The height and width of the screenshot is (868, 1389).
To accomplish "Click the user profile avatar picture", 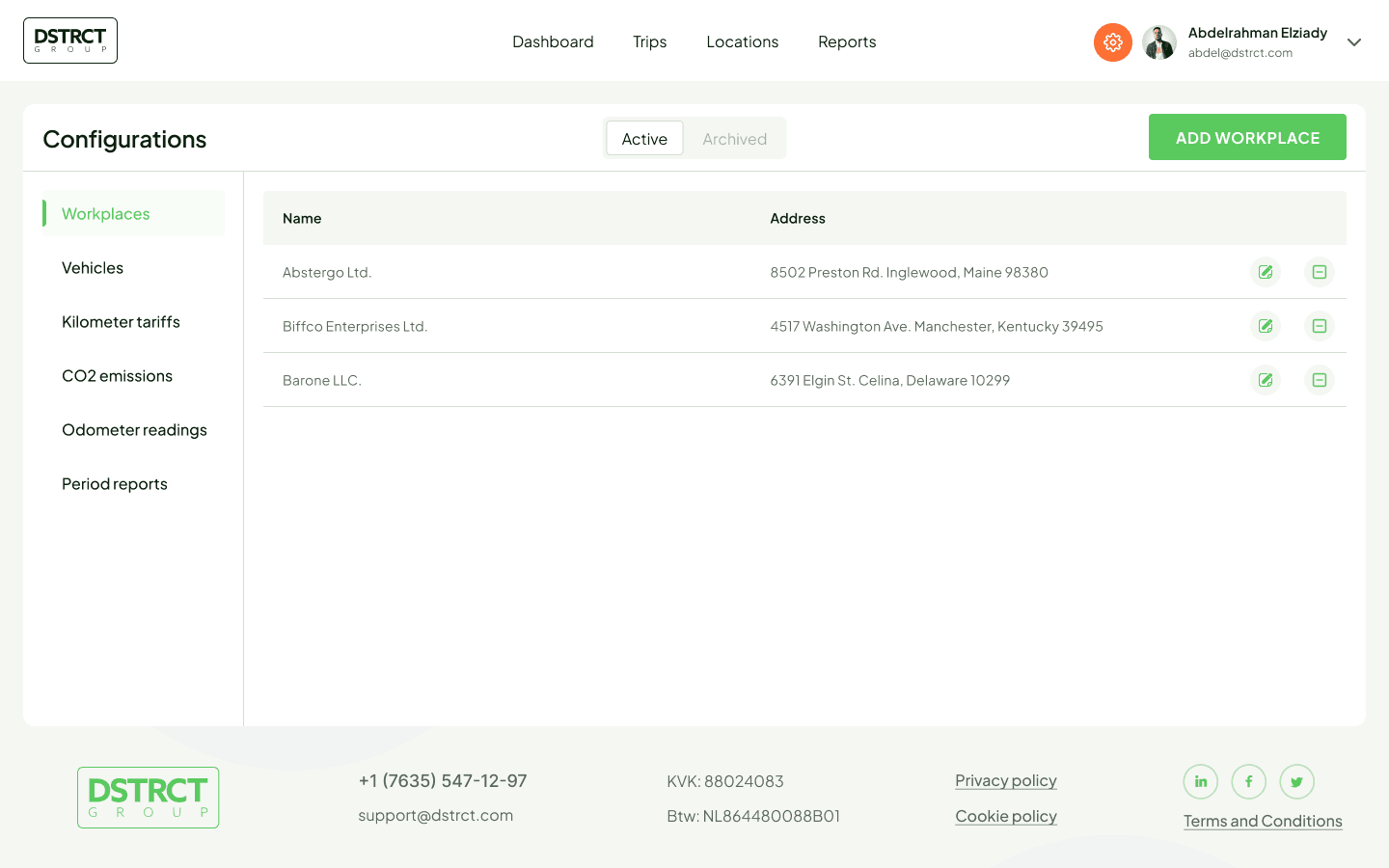I will (x=1158, y=42).
